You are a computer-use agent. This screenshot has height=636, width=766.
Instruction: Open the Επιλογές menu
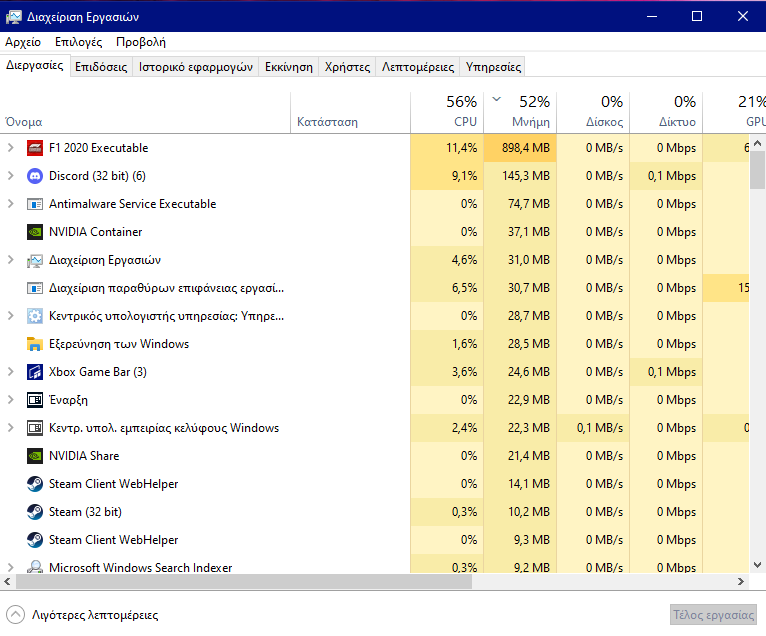pos(78,42)
